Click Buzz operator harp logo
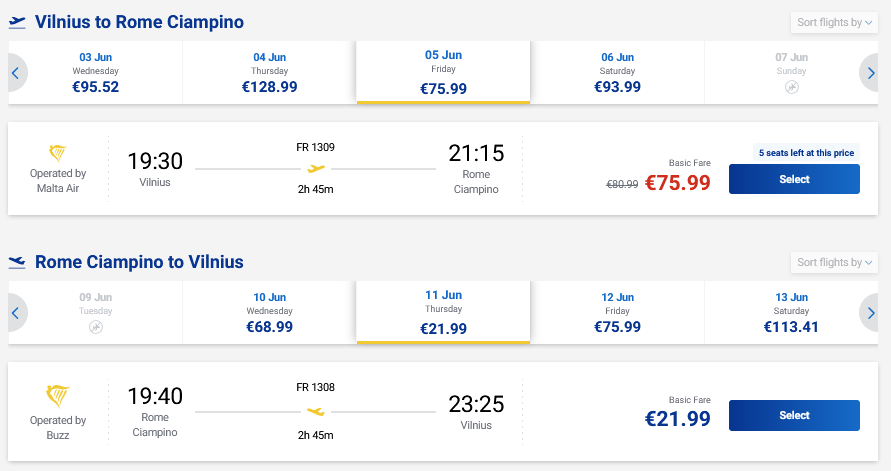This screenshot has width=891, height=471. [58, 394]
